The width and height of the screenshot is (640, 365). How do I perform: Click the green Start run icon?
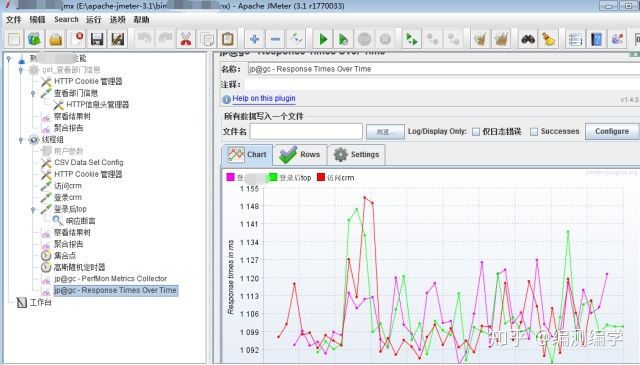tap(323, 39)
